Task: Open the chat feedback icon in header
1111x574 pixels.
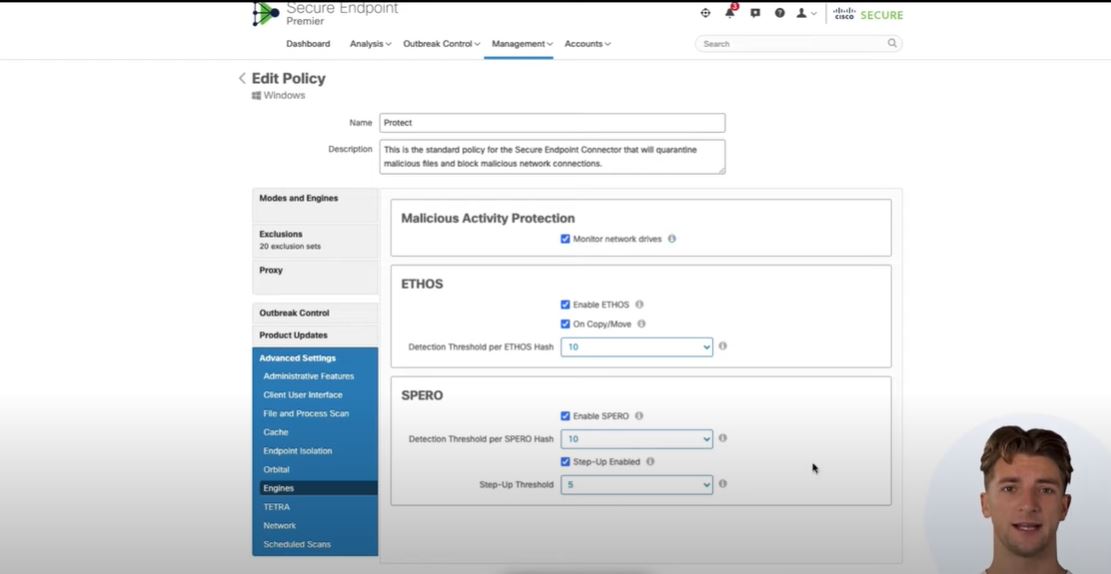Action: pyautogui.click(x=755, y=13)
